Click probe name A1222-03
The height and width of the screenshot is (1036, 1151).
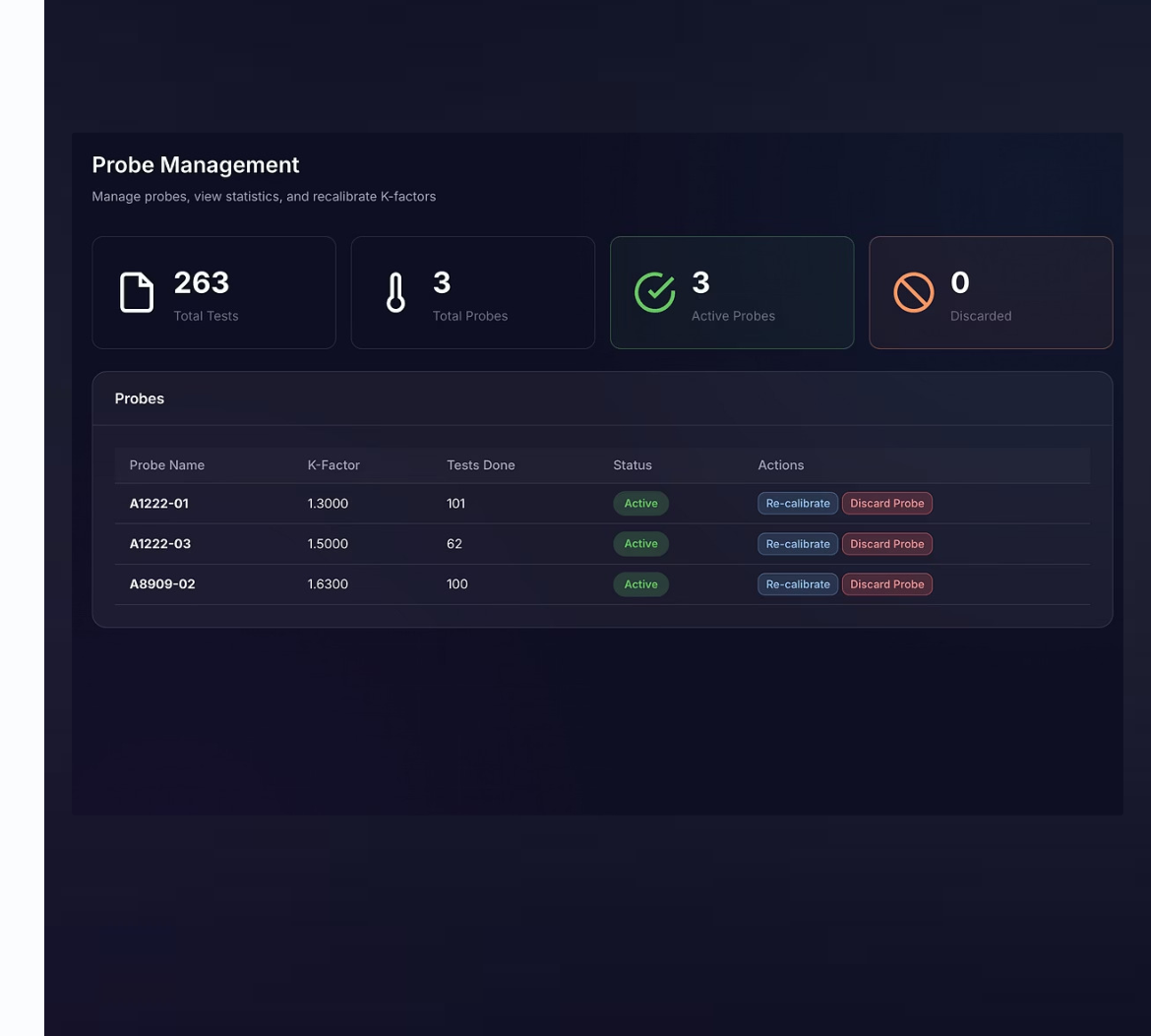pos(160,543)
